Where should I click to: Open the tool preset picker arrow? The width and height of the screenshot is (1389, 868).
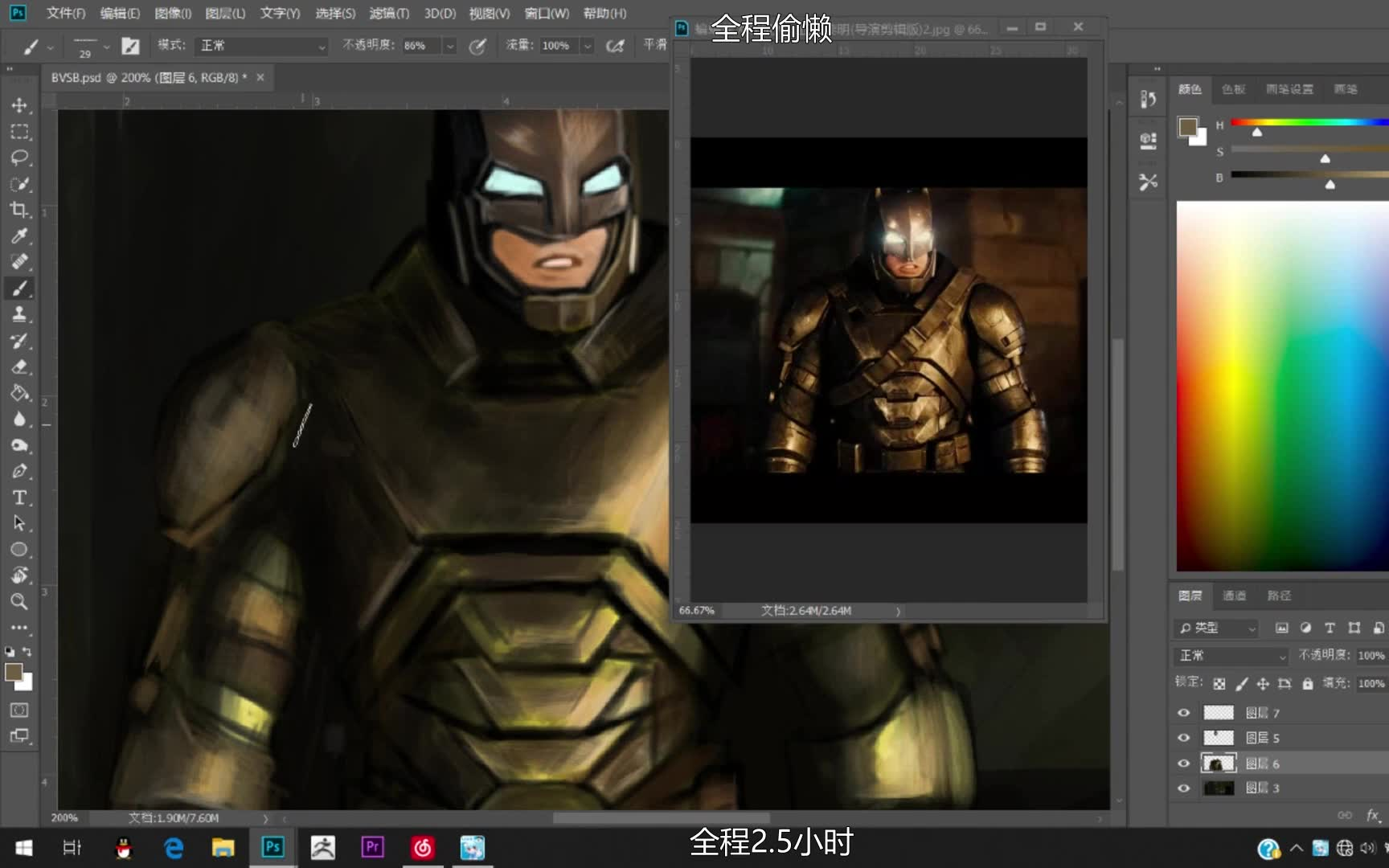50,47
